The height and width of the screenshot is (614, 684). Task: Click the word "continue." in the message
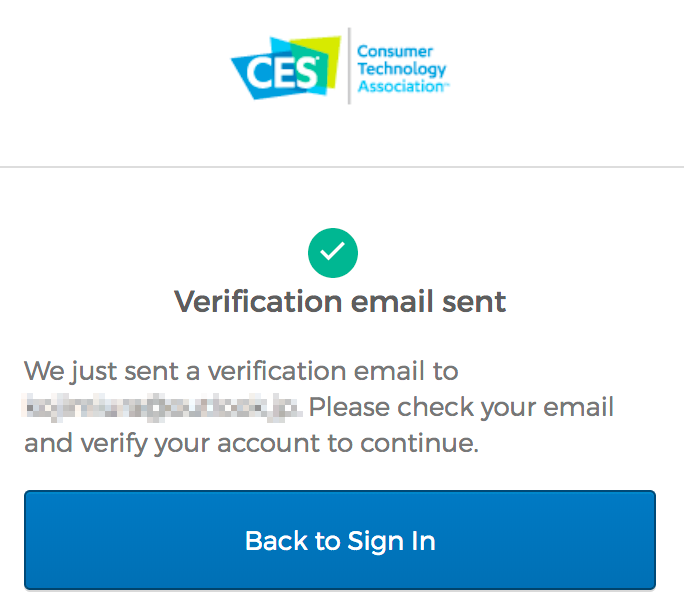pyautogui.click(x=420, y=443)
